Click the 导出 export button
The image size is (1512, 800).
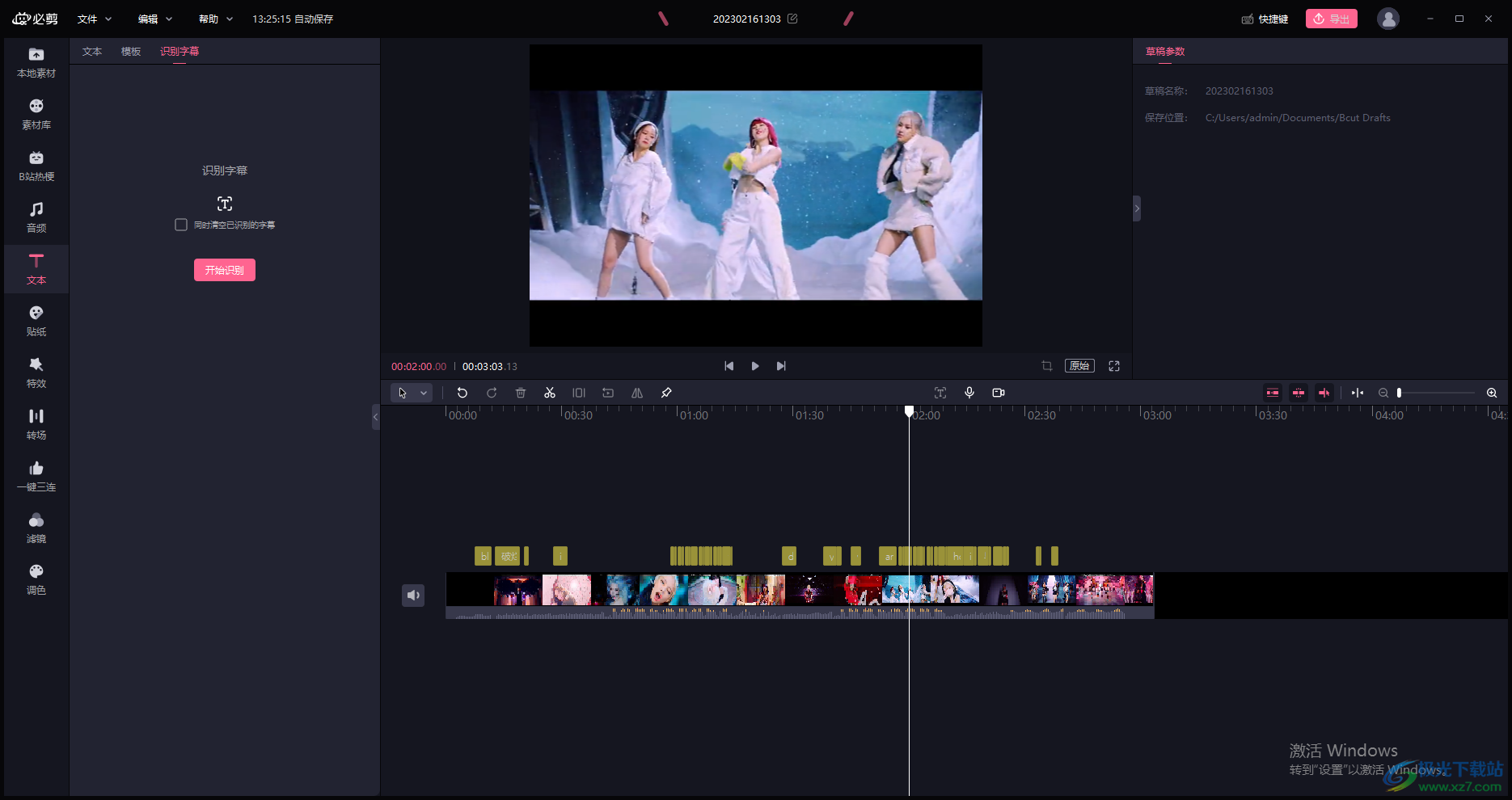tap(1332, 19)
